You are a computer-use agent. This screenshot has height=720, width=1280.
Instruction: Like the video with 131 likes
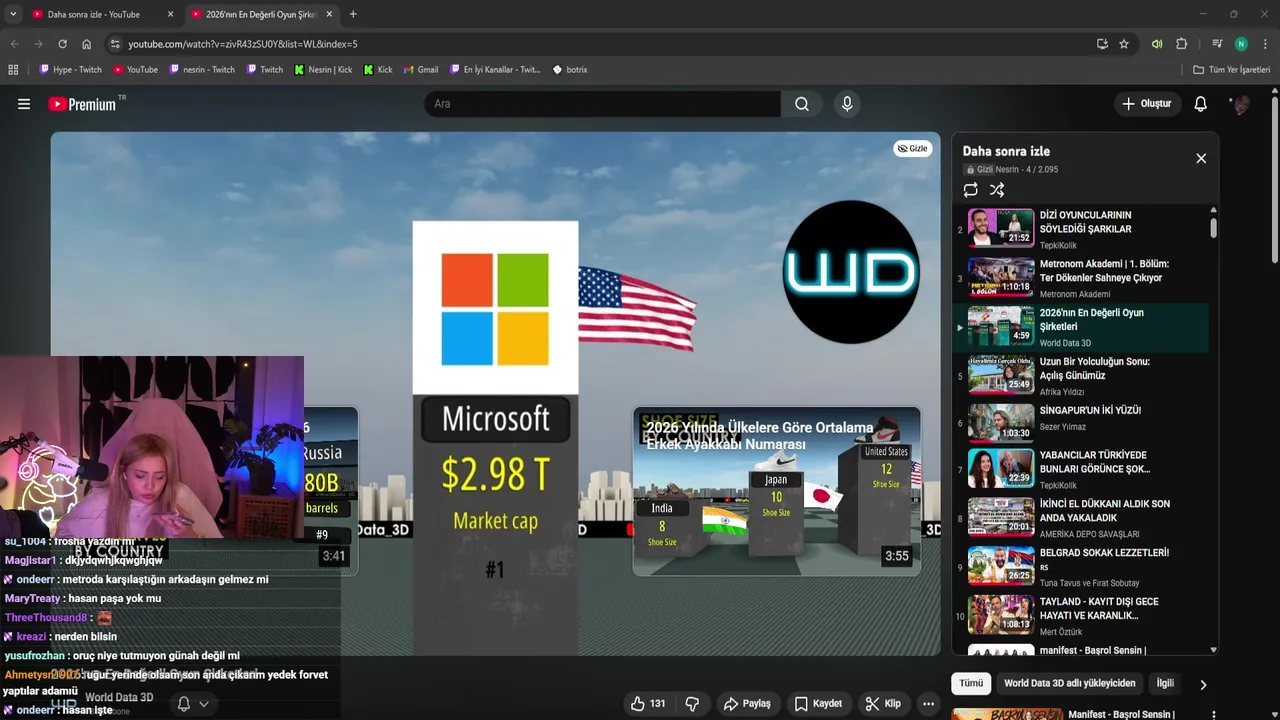pos(647,703)
